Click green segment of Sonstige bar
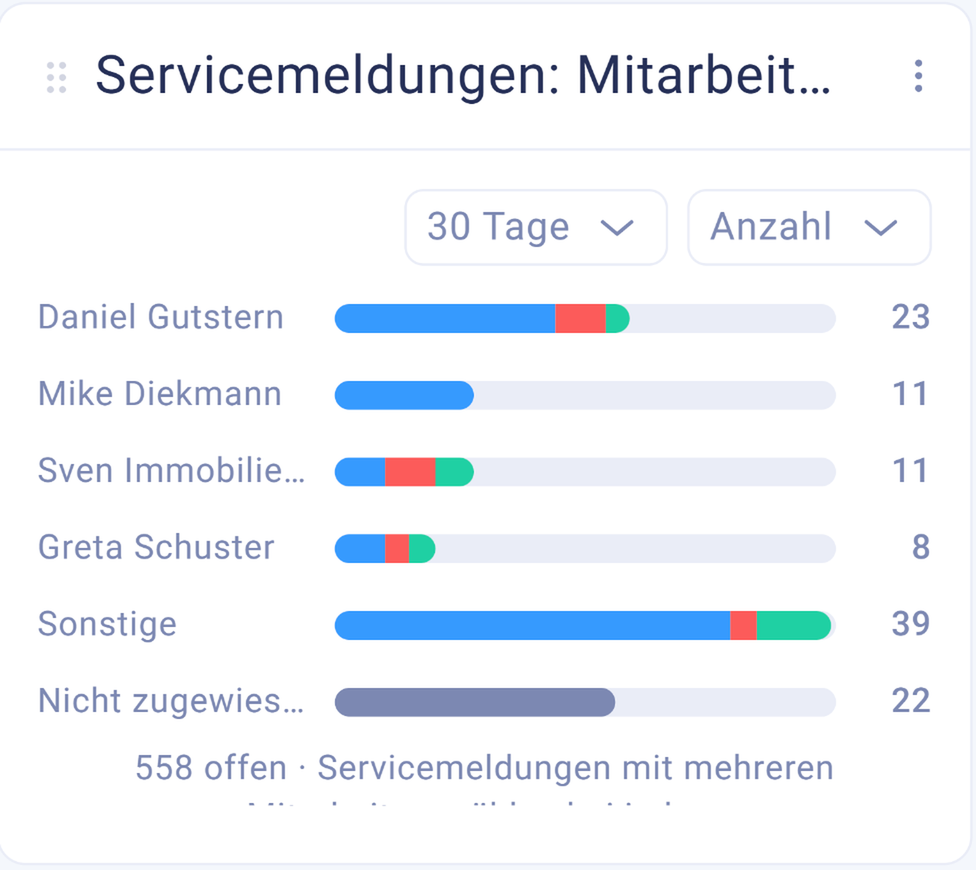This screenshot has width=976, height=870. (794, 625)
